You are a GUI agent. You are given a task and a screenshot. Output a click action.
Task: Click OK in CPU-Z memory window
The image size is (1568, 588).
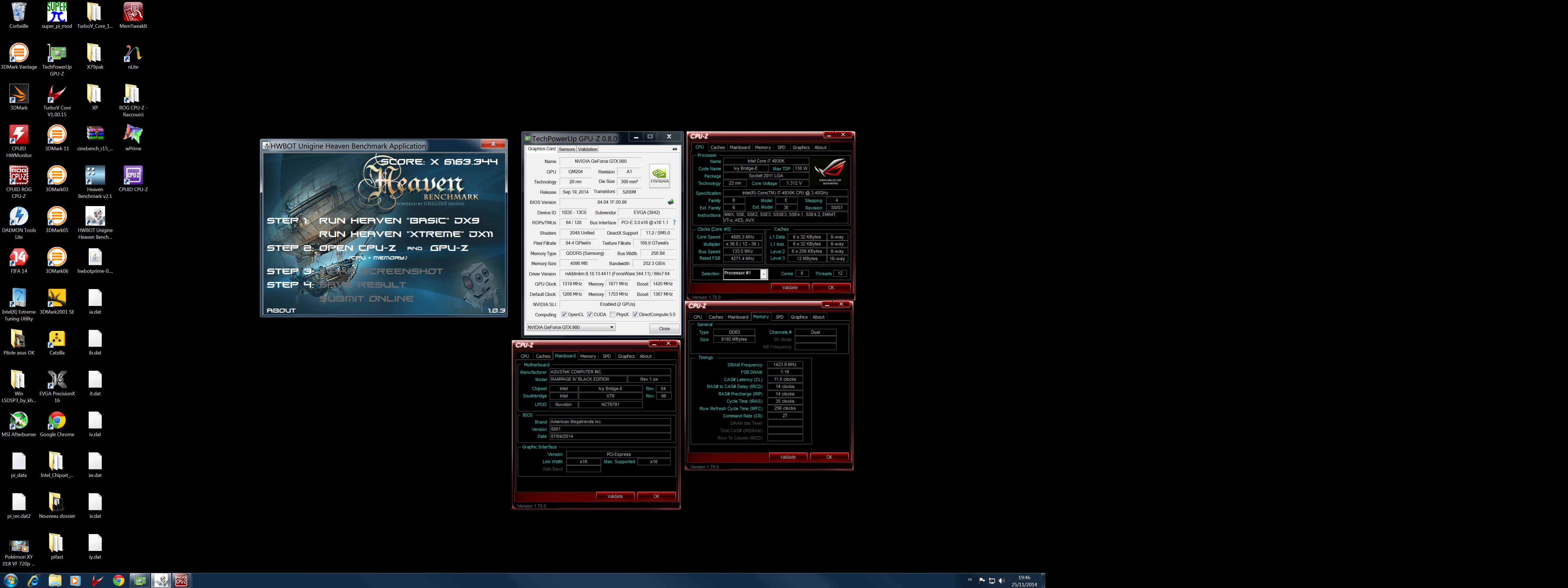coord(829,457)
